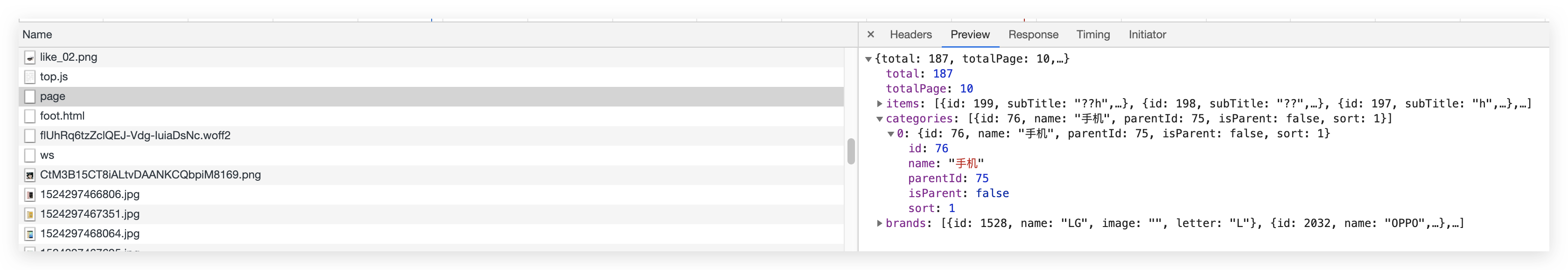1568x270 pixels.
Task: Click the CtM3B15CT8iALtvDAANKCQbpiM8169.png image icon
Action: (30, 175)
